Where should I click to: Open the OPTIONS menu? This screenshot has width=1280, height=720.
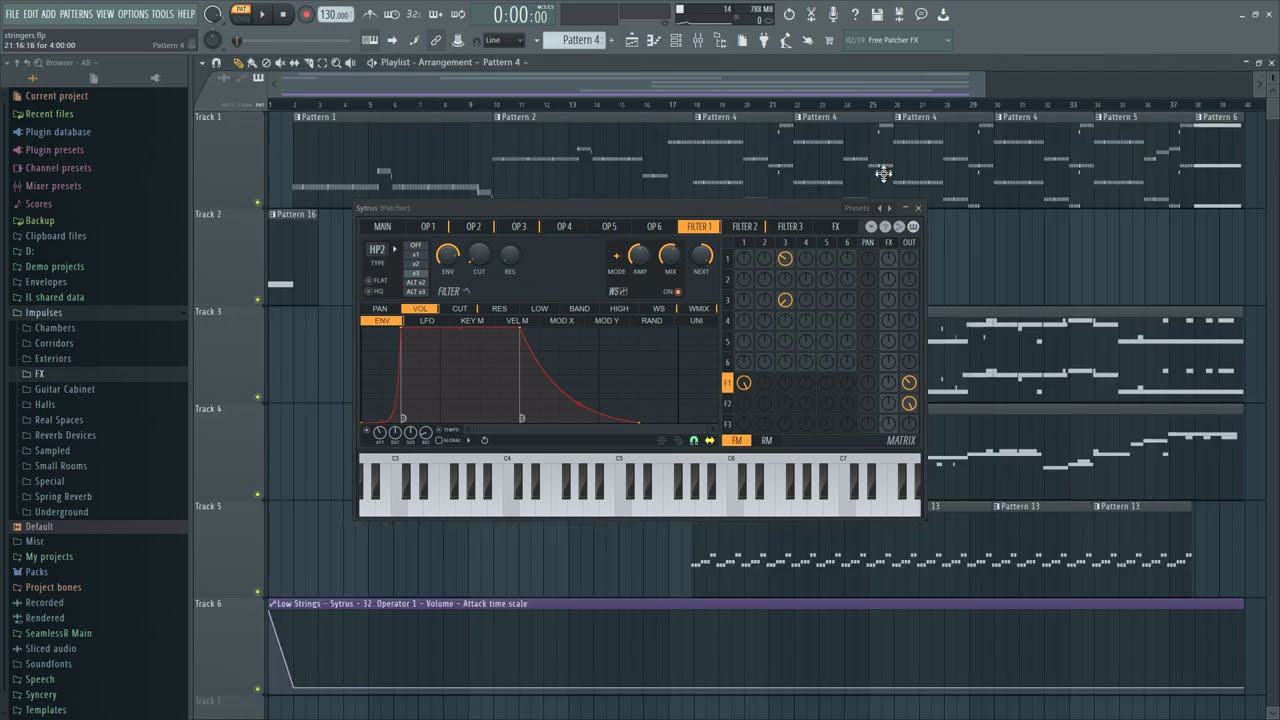[x=133, y=14]
